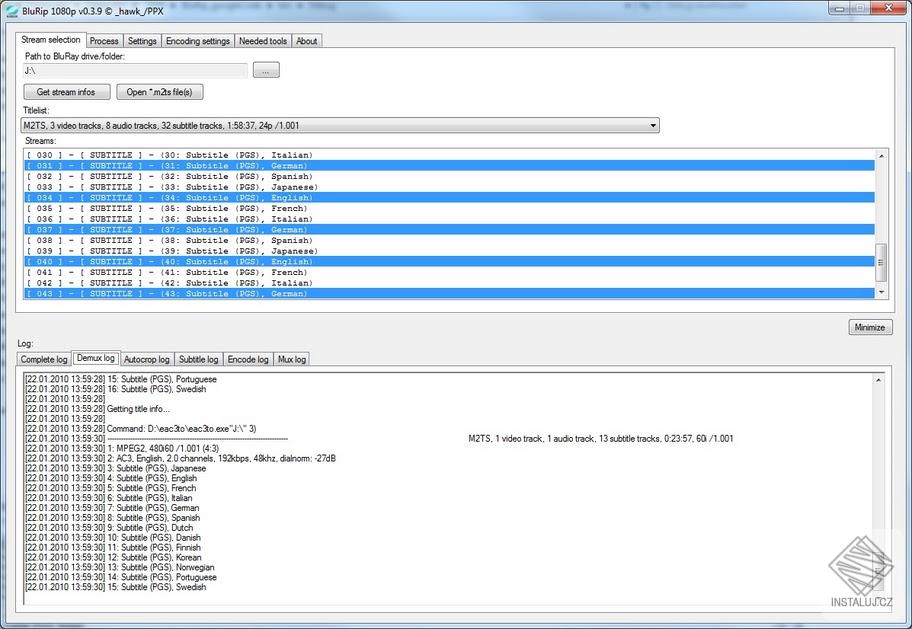Open the About tab

(x=307, y=41)
